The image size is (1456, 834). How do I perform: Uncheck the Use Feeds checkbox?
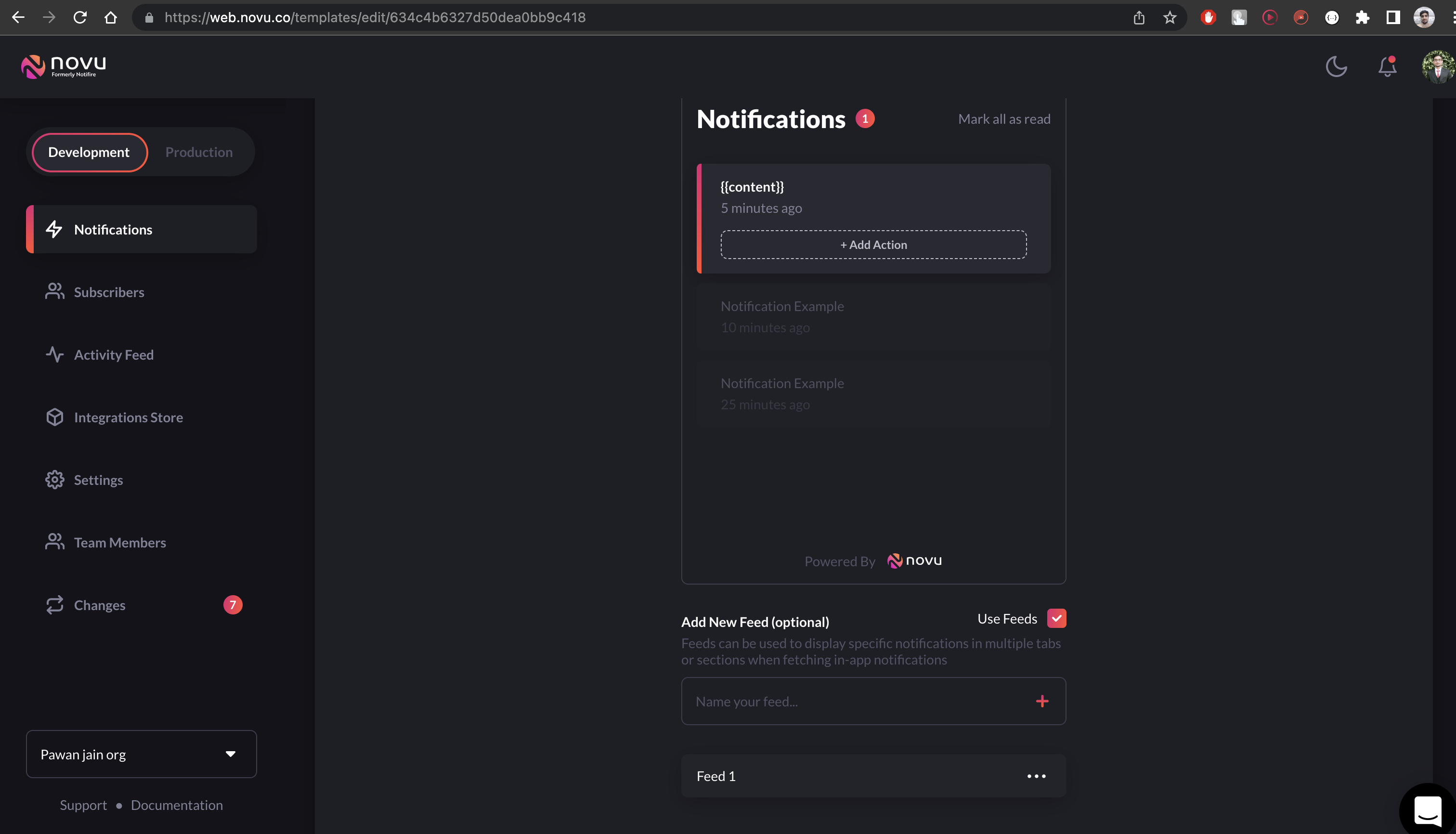click(1057, 618)
